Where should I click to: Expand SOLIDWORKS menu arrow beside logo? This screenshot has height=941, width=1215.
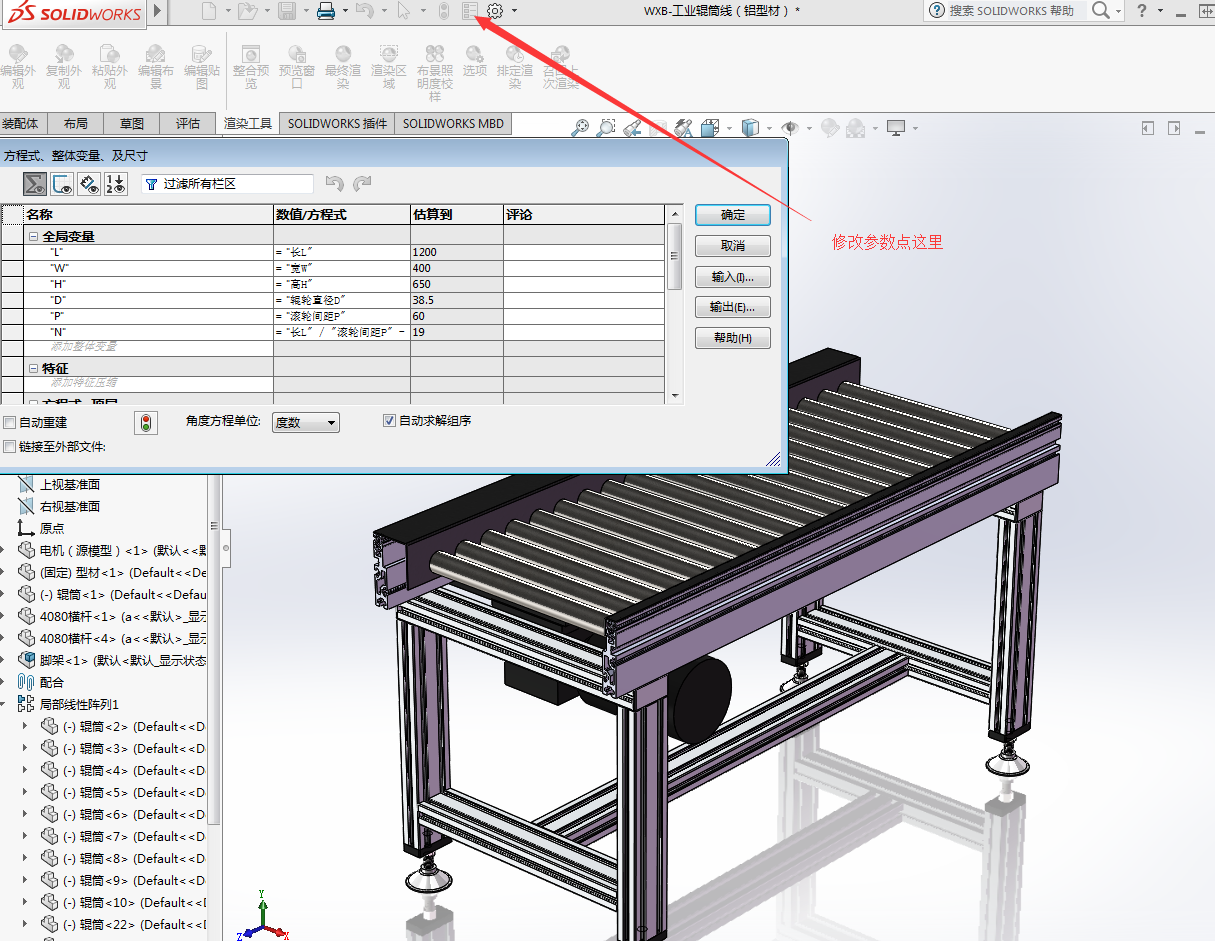(x=158, y=11)
